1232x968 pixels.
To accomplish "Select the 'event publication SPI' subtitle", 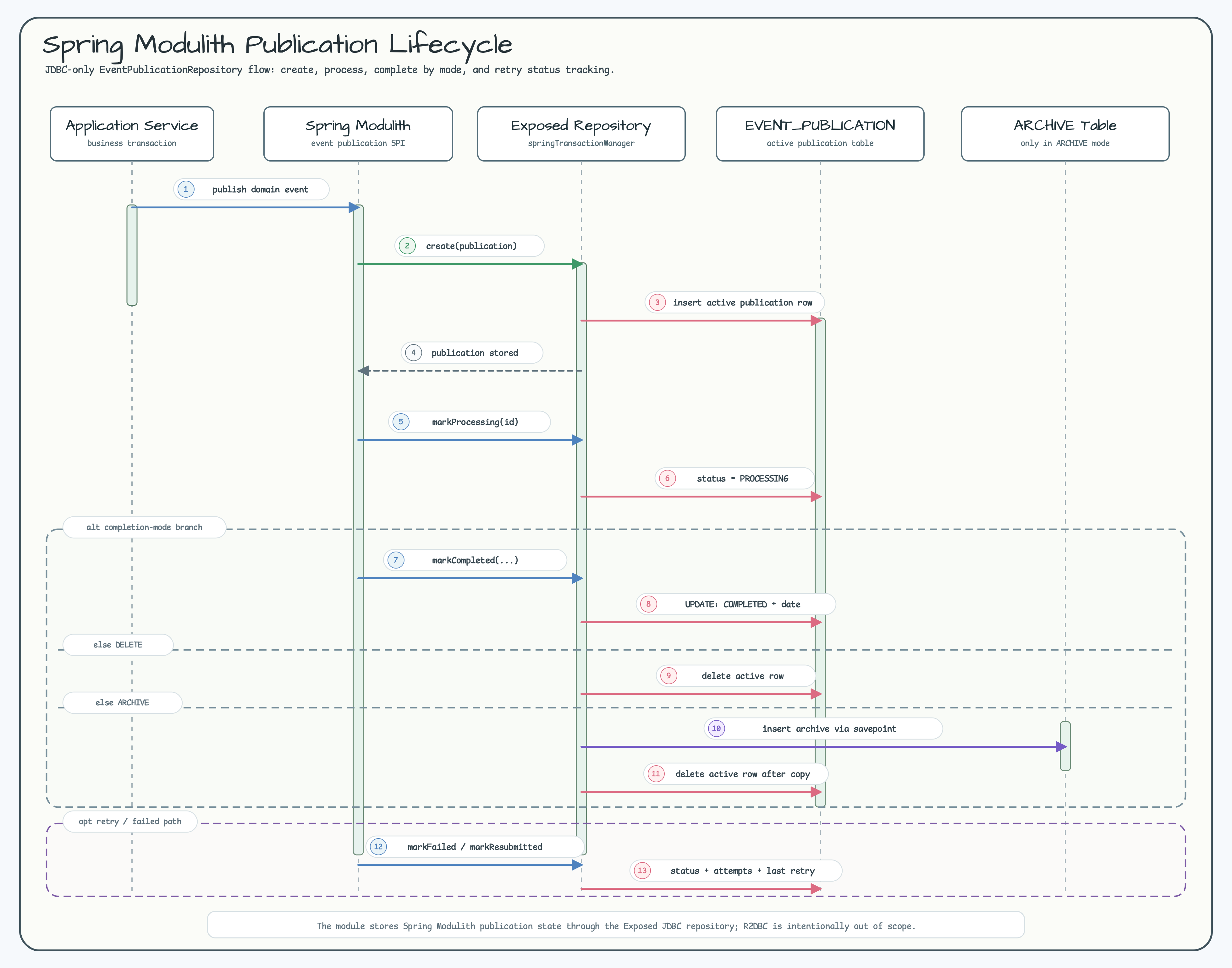I will pyautogui.click(x=358, y=143).
